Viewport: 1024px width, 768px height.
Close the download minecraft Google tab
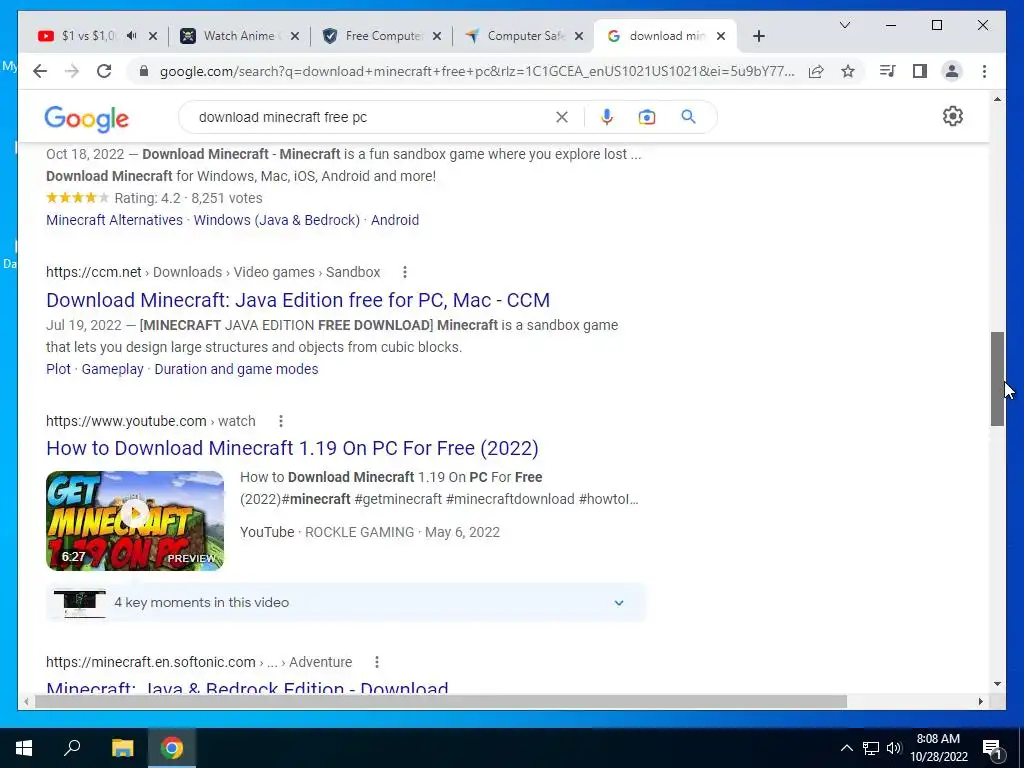click(x=721, y=36)
